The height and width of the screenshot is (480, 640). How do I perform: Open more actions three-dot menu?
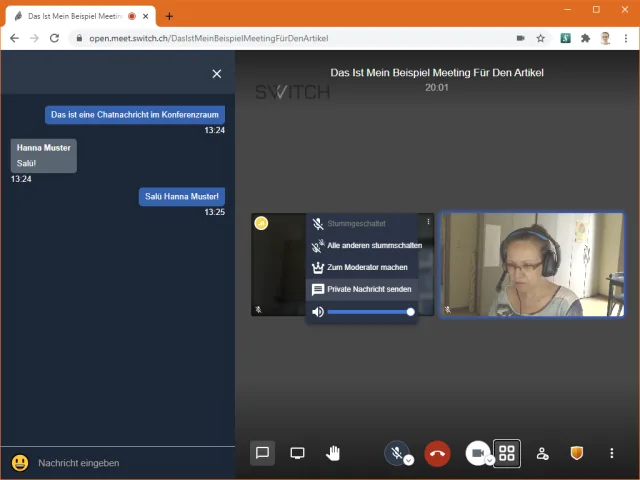click(x=611, y=453)
